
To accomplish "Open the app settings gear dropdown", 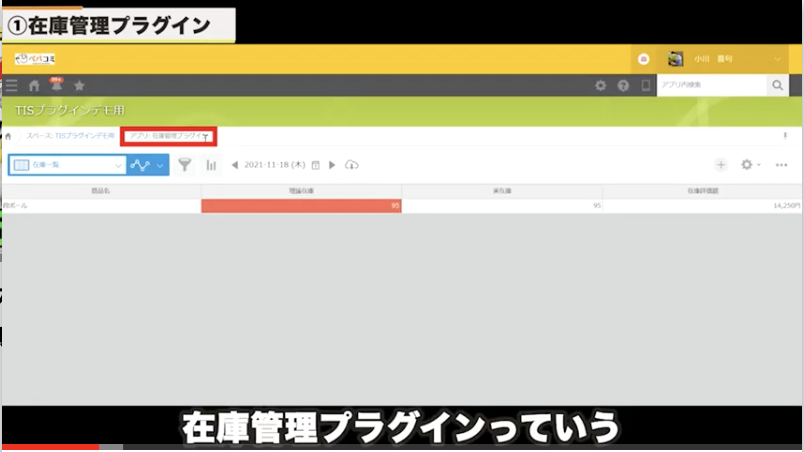I will click(x=750, y=165).
